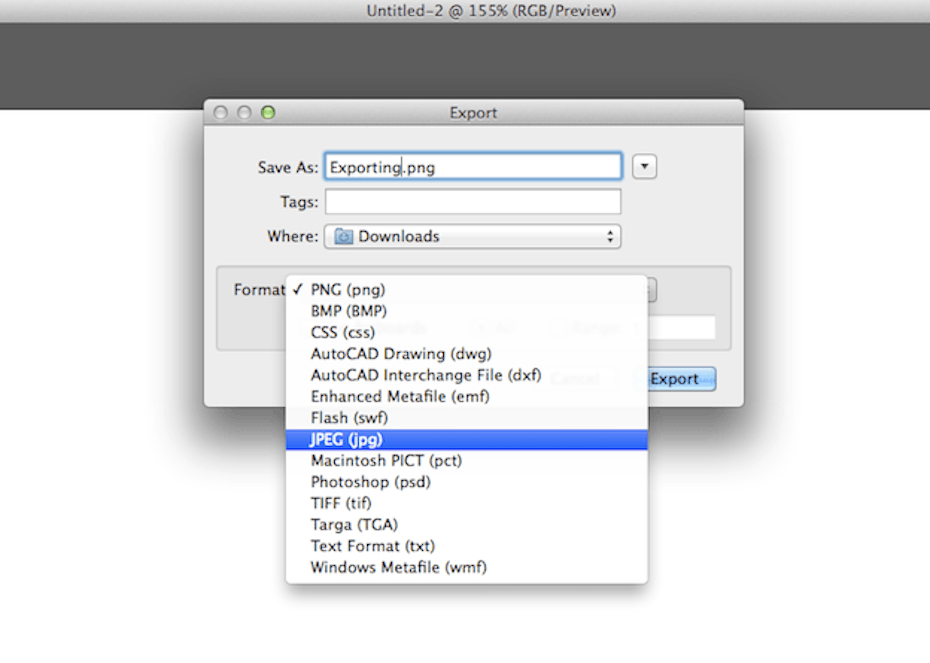Select Enhanced Metafile (emf) option
Screen dimensions: 930x663
point(400,397)
